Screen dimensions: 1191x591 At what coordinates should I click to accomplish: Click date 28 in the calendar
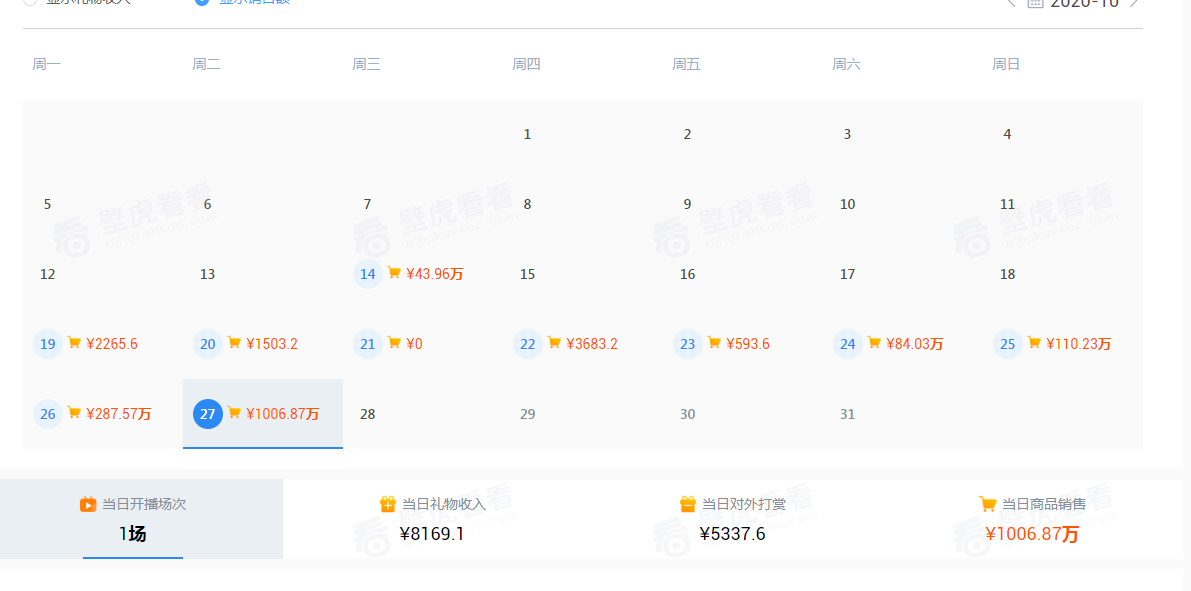coord(368,414)
